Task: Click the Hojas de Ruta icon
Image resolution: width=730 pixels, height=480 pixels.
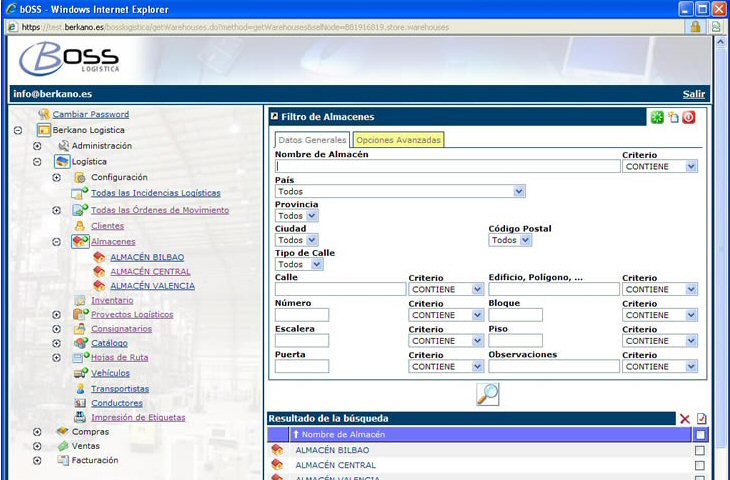Action: pos(81,358)
